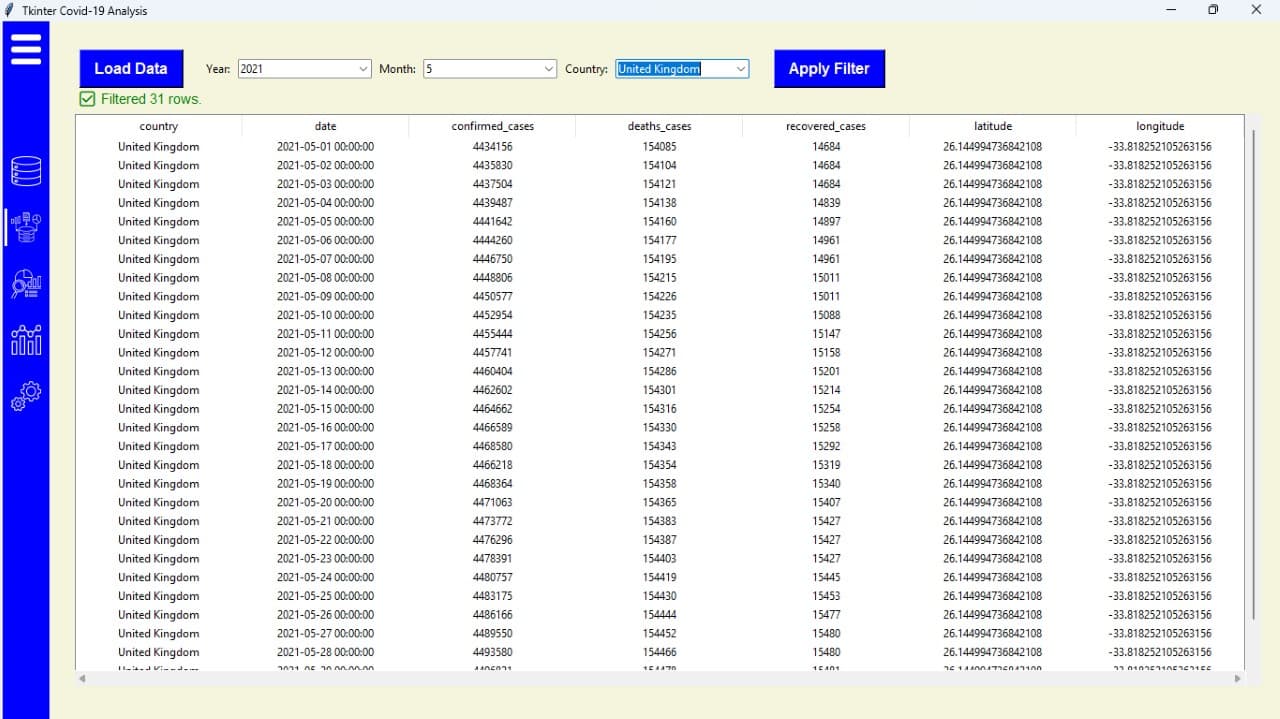Sort by the deaths_cases column header

658,126
